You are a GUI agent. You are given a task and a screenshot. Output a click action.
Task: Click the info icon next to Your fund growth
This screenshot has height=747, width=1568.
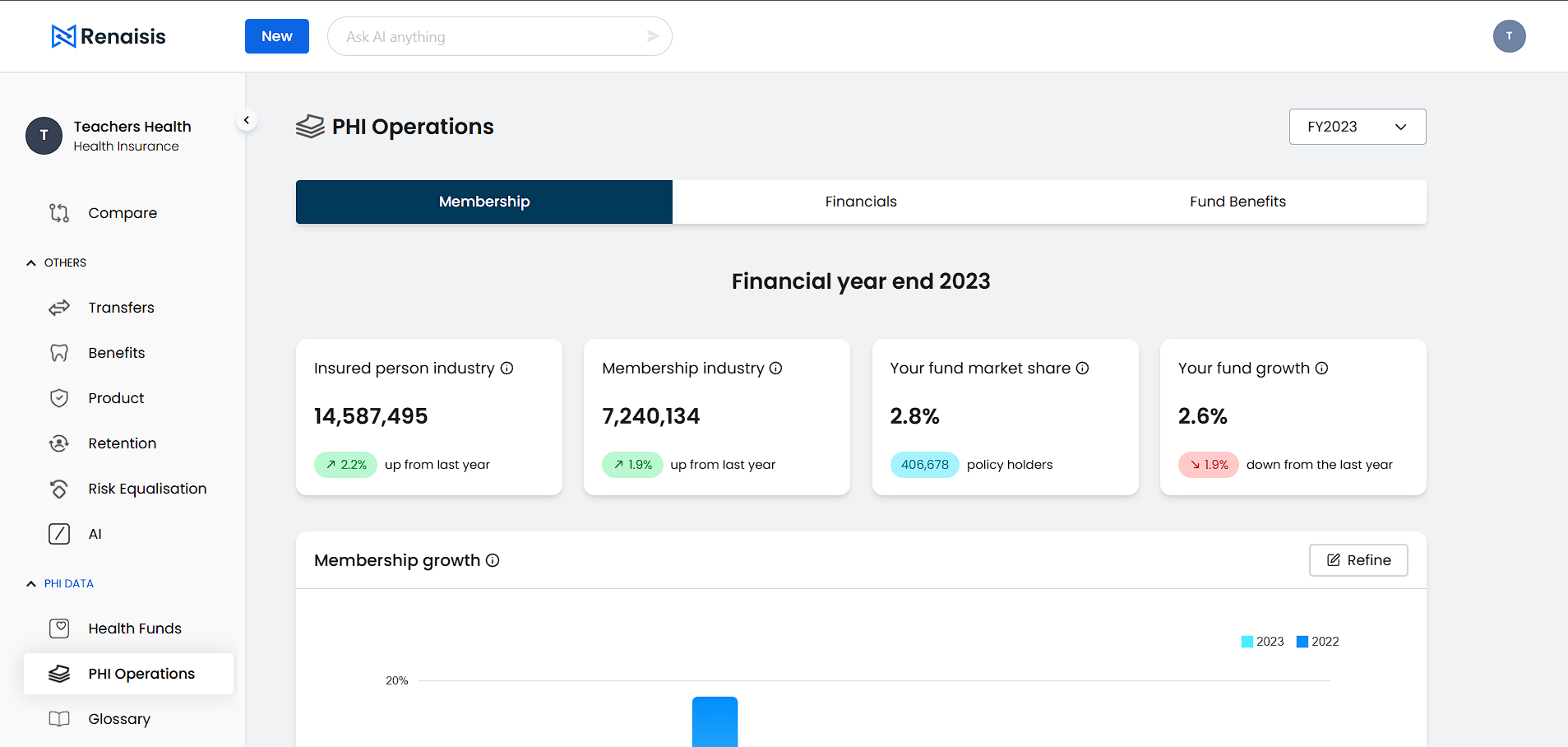(x=1321, y=369)
